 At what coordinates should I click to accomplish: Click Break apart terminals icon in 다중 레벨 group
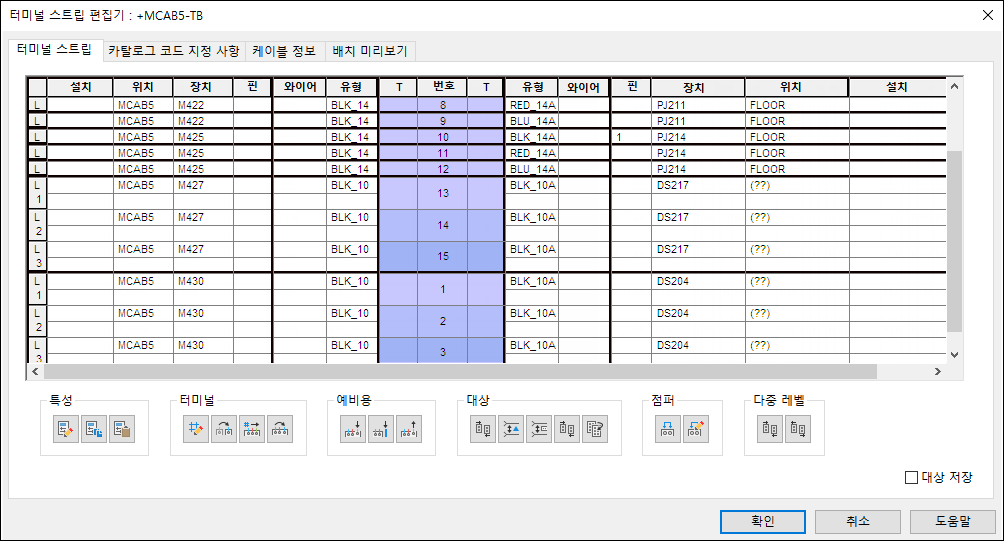pos(798,429)
